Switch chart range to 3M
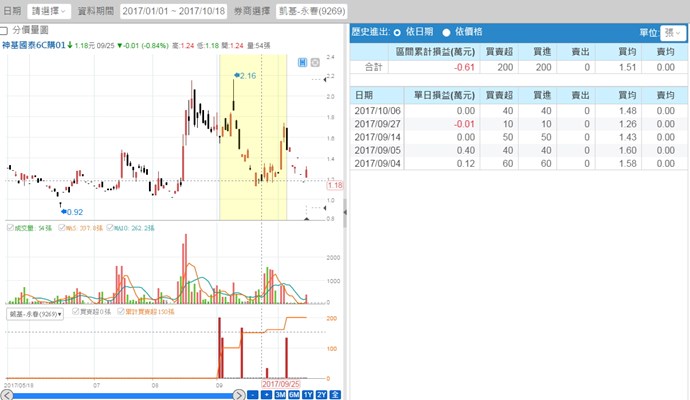690x400 pixels. 280,394
